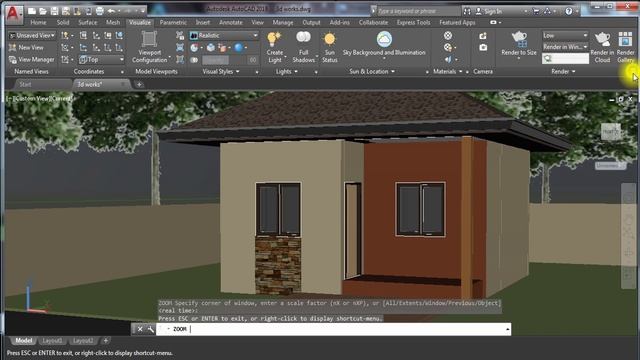This screenshot has width=640, height=360.
Task: Open Viewport Configuration
Action: [x=149, y=47]
